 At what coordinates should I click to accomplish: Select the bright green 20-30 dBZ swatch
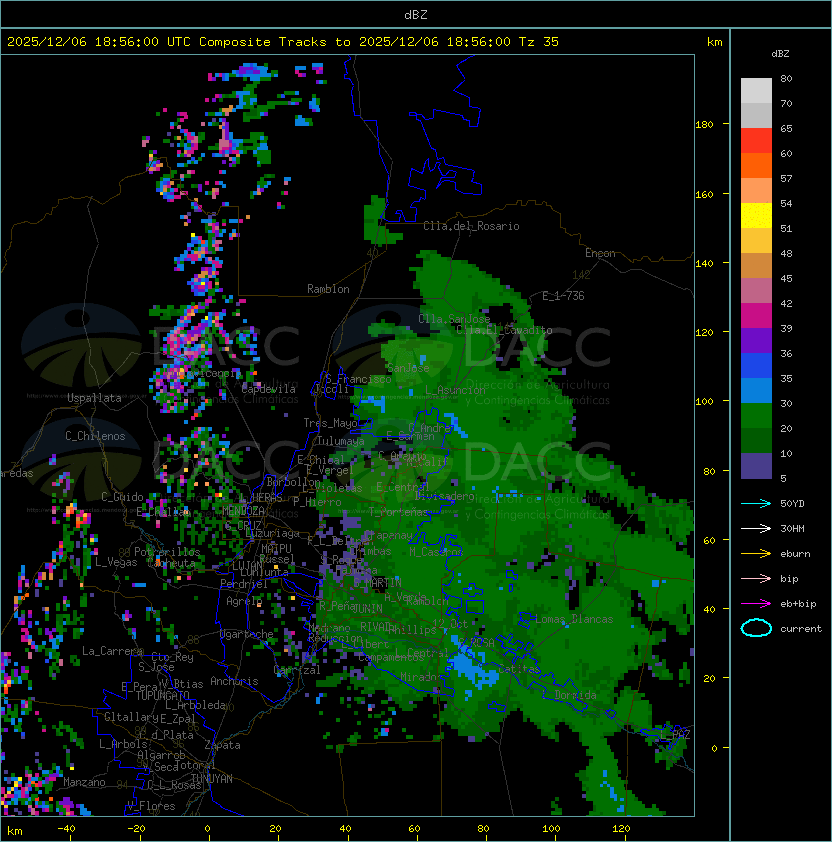(x=756, y=416)
